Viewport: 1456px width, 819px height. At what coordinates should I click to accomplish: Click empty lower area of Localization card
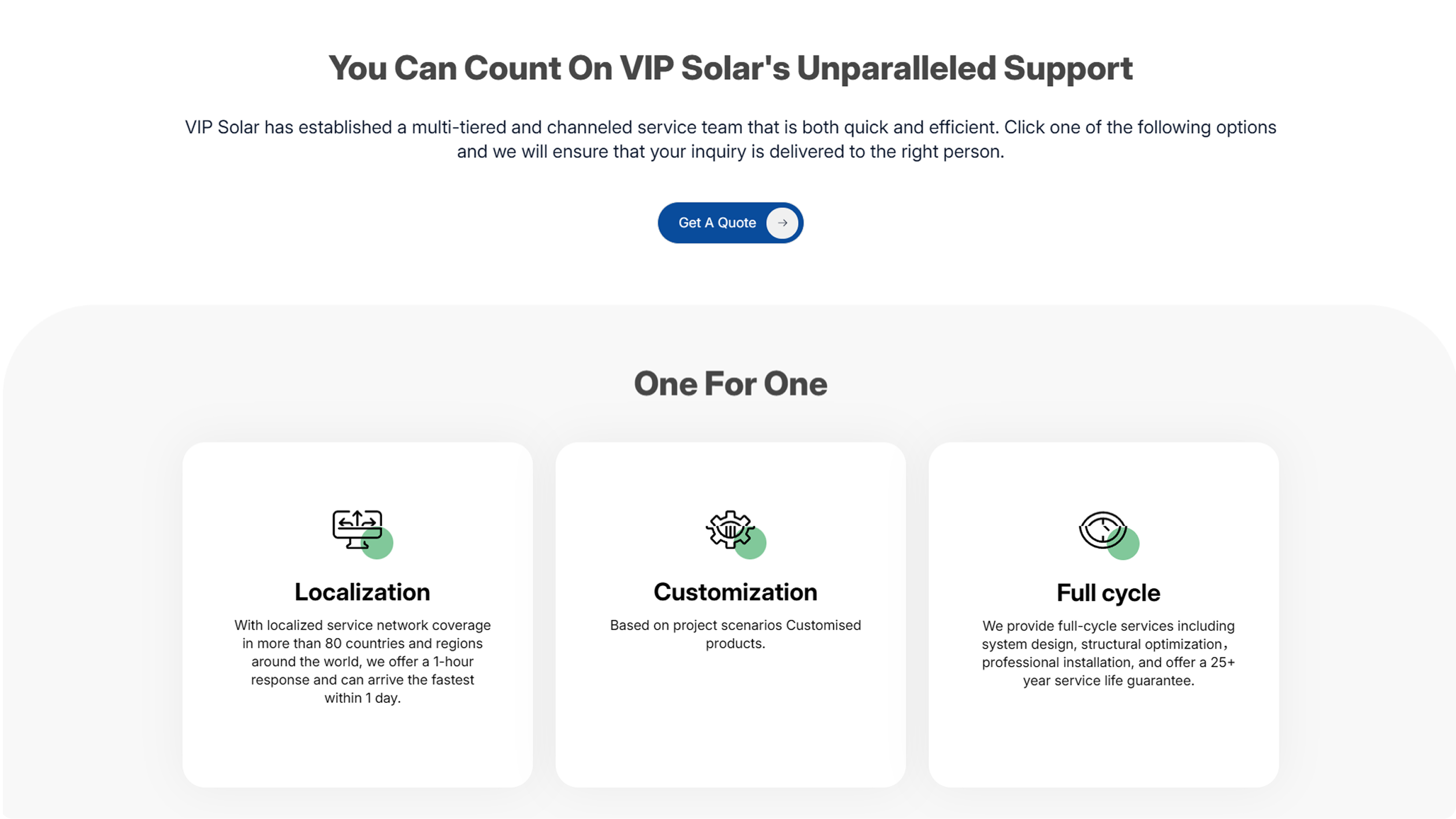(358, 748)
